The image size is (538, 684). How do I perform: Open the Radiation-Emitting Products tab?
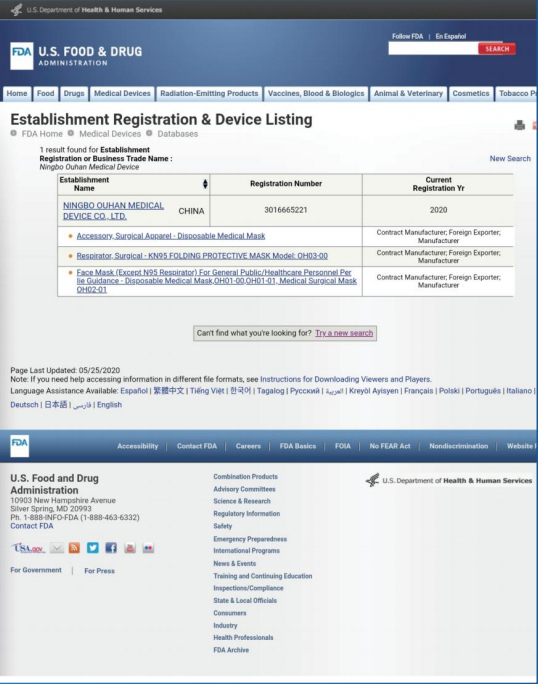[x=209, y=94]
